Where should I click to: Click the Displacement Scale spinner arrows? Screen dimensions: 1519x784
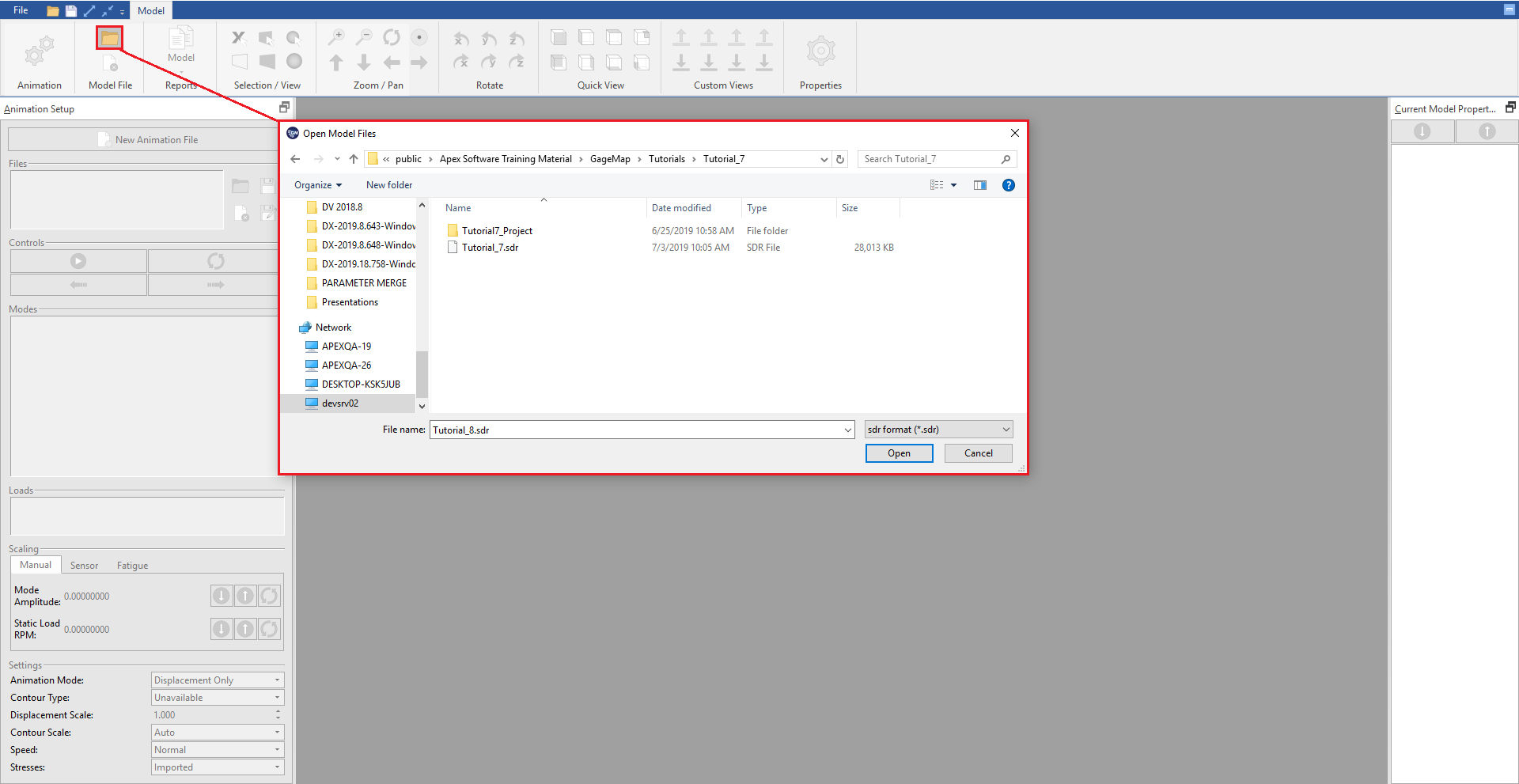coord(278,715)
